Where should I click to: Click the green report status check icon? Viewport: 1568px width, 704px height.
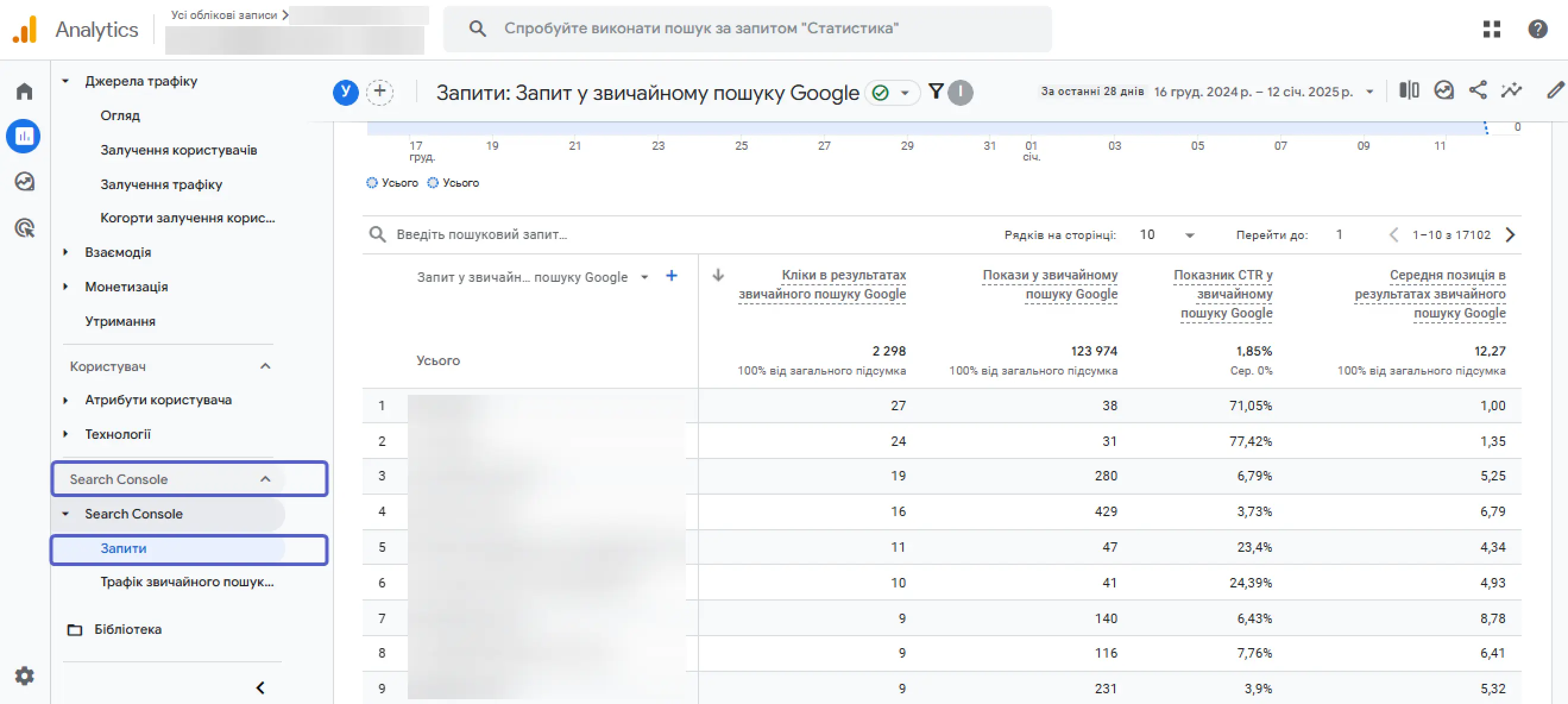(880, 93)
